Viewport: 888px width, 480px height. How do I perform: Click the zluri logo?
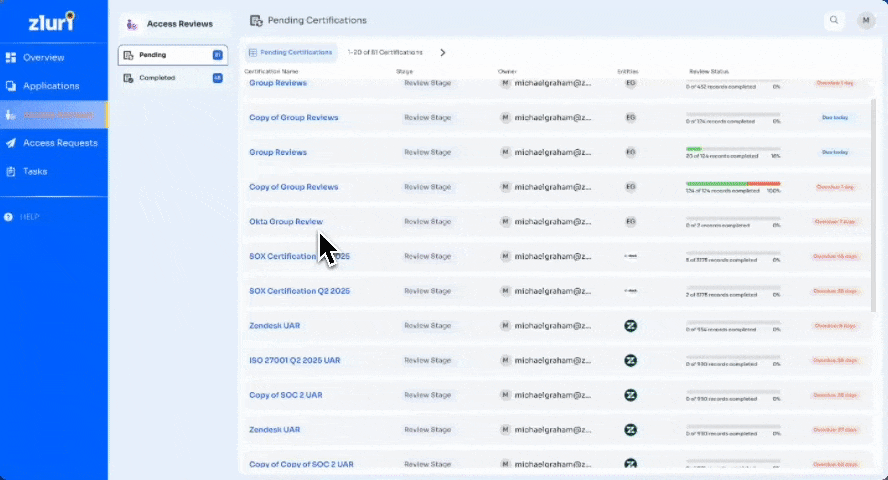click(52, 21)
